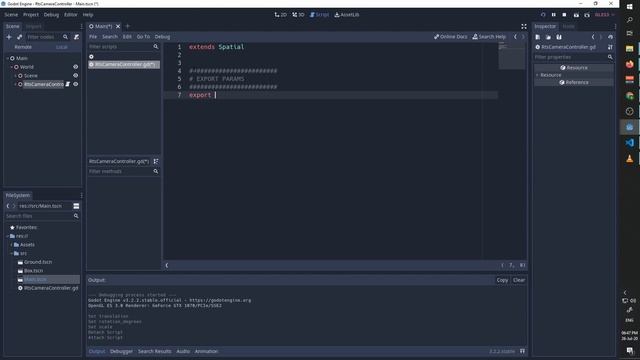
Task: Create new resource in Inspector
Action: [538, 37]
